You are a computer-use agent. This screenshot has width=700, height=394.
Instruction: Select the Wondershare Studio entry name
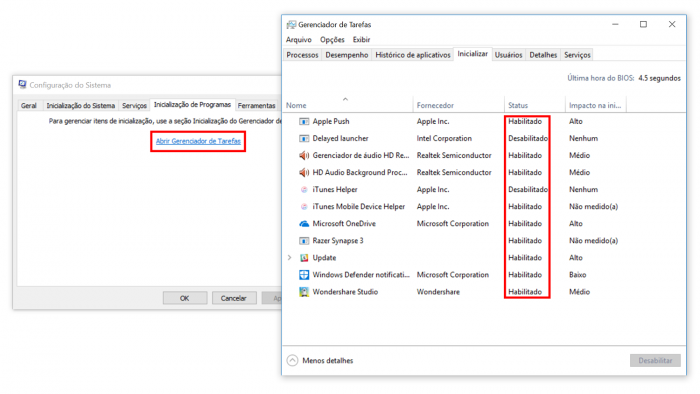345,292
